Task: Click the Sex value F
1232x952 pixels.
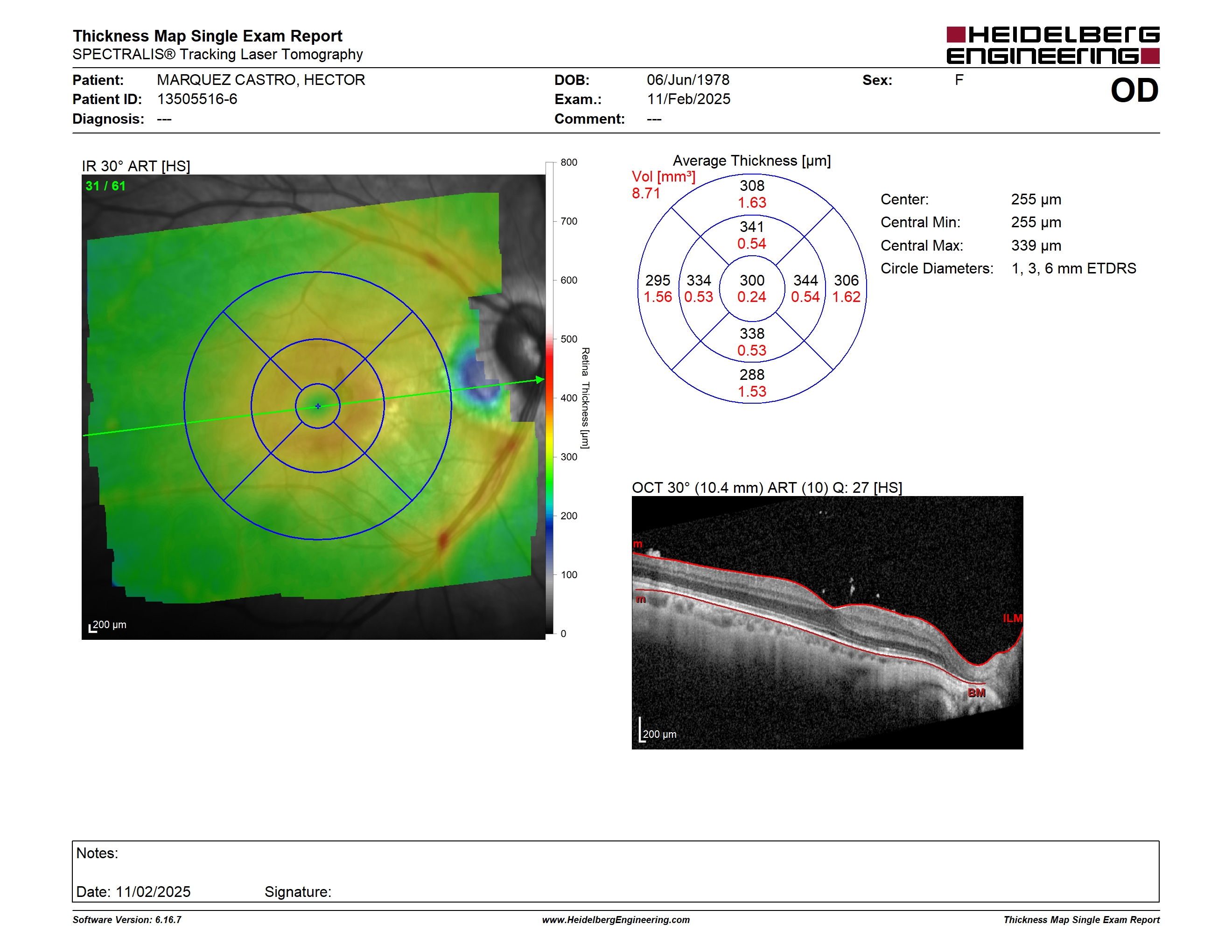Action: 959,80
